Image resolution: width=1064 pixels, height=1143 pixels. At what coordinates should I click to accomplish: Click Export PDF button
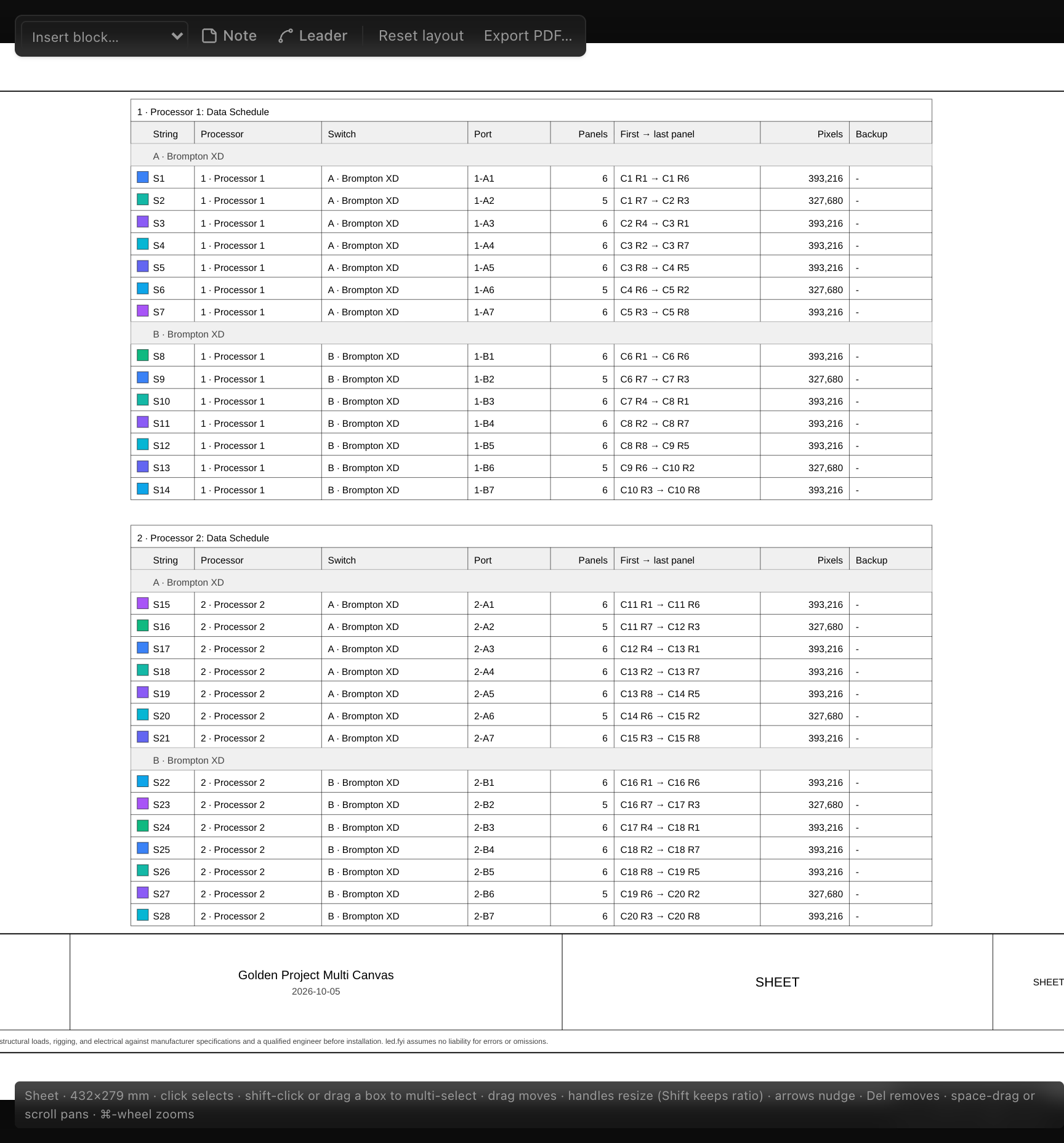tap(528, 36)
